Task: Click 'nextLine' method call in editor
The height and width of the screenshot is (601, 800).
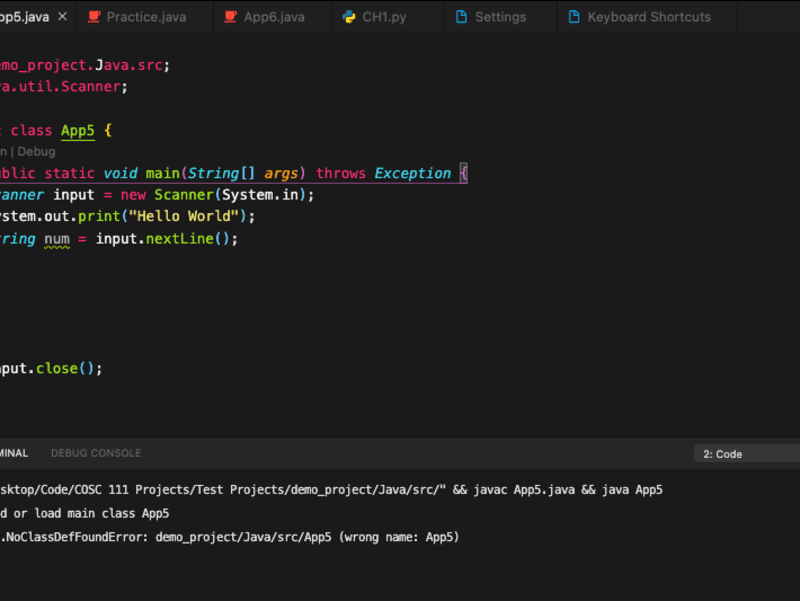Action: 180,239
